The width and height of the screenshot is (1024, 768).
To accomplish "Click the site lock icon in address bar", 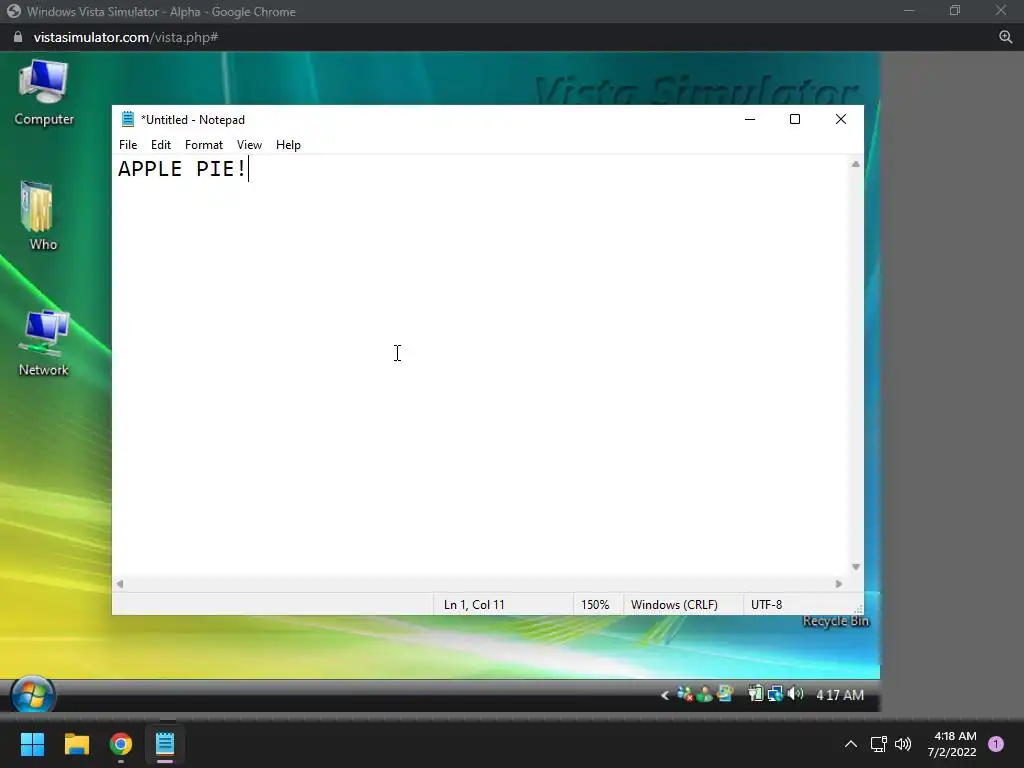I will [x=18, y=37].
